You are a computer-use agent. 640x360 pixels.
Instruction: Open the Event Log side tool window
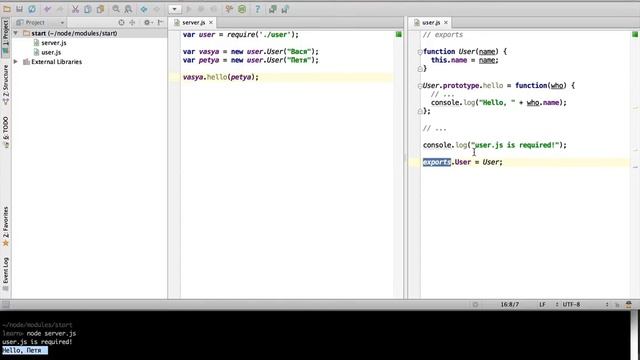[5, 273]
